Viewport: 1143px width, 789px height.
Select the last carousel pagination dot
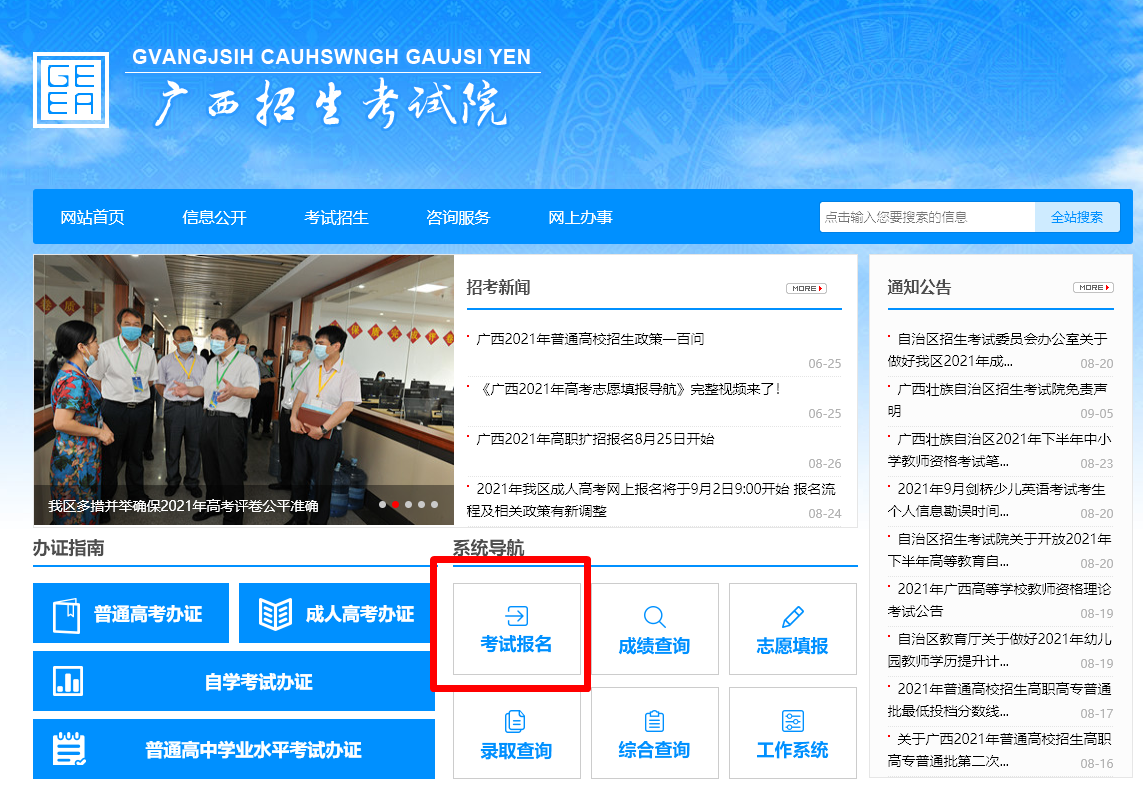pos(436,506)
